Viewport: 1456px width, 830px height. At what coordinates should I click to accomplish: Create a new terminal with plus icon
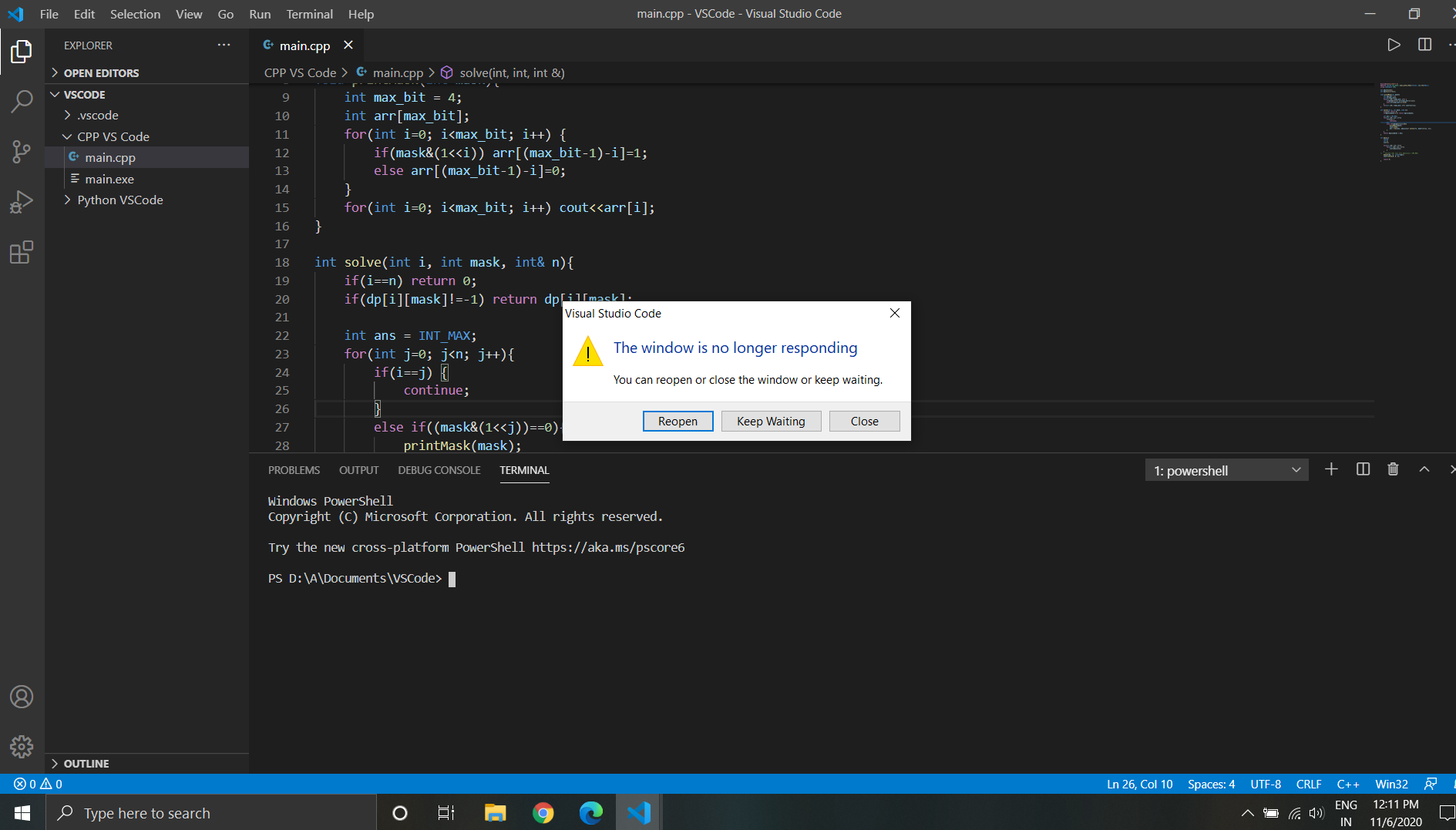(1331, 469)
